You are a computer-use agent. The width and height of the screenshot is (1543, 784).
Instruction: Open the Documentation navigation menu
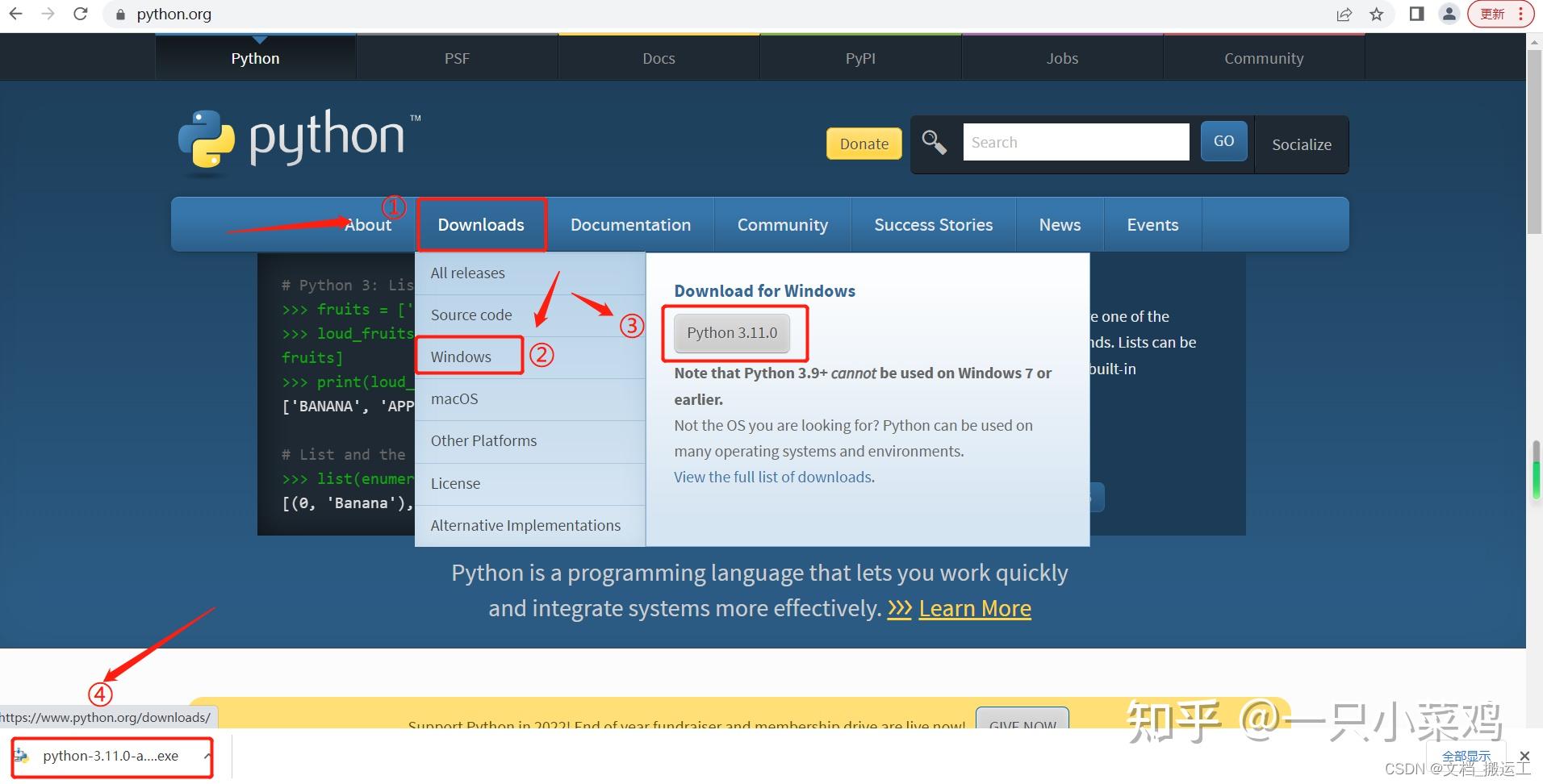point(630,225)
